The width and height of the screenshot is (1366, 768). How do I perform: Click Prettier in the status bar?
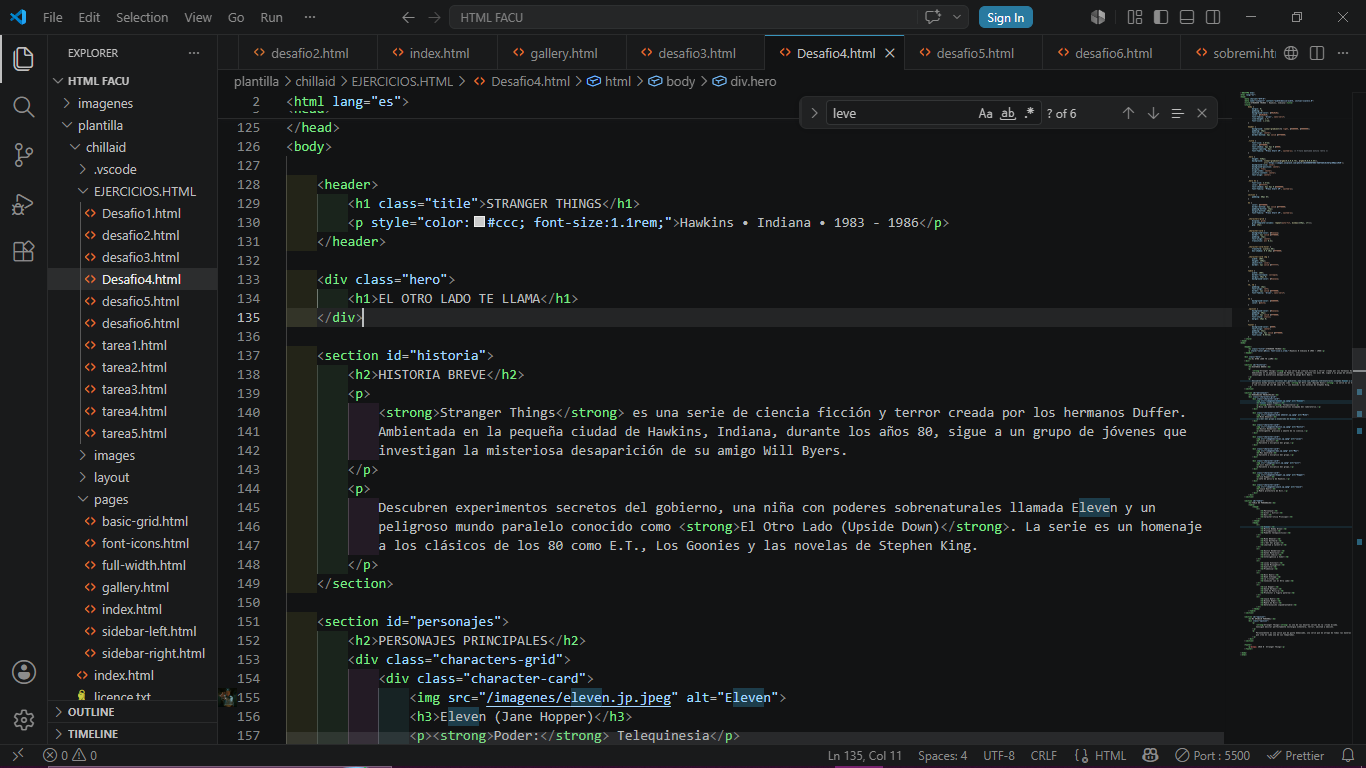[1295, 756]
